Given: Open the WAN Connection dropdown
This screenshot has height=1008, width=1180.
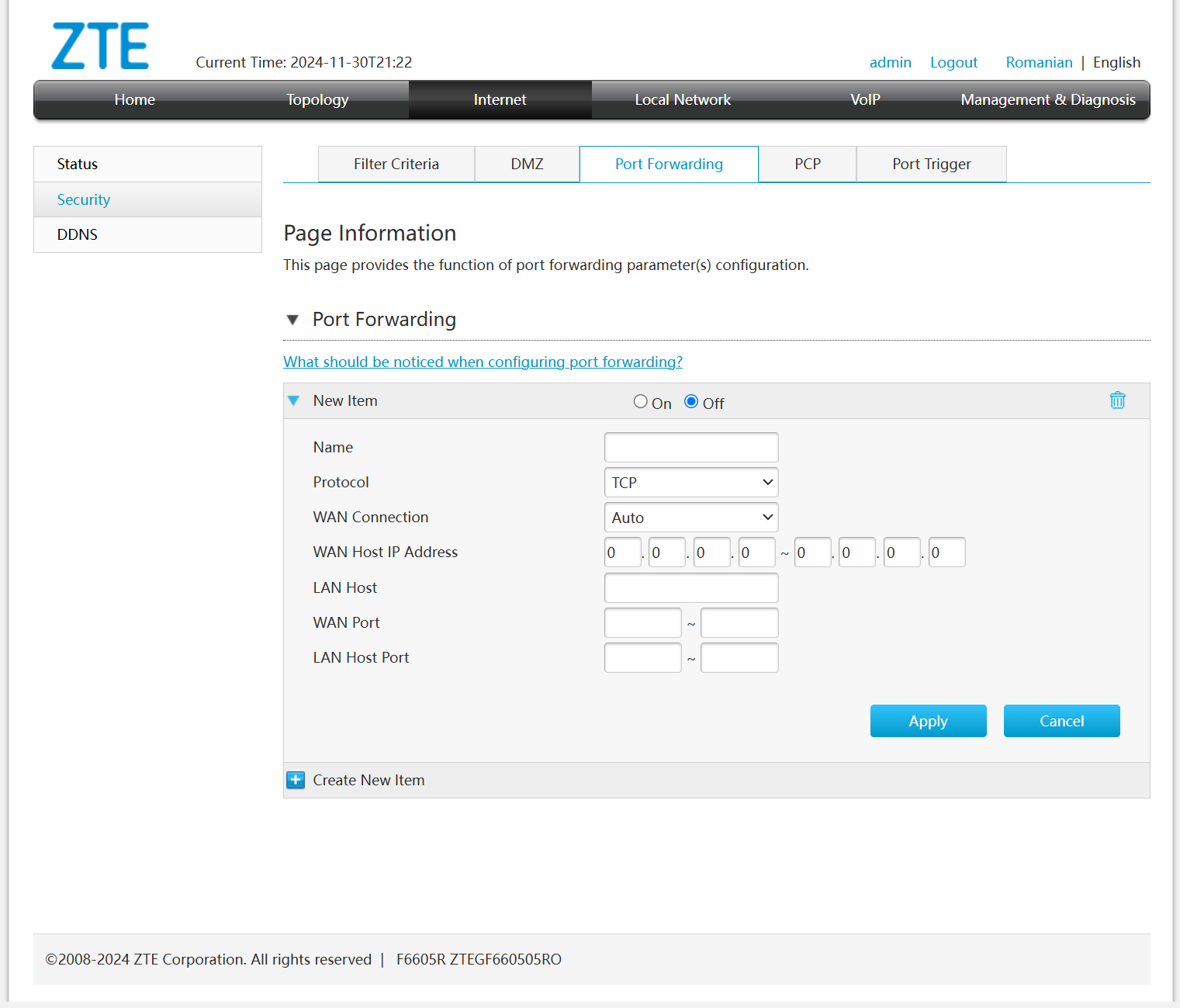Looking at the screenshot, I should click(690, 517).
